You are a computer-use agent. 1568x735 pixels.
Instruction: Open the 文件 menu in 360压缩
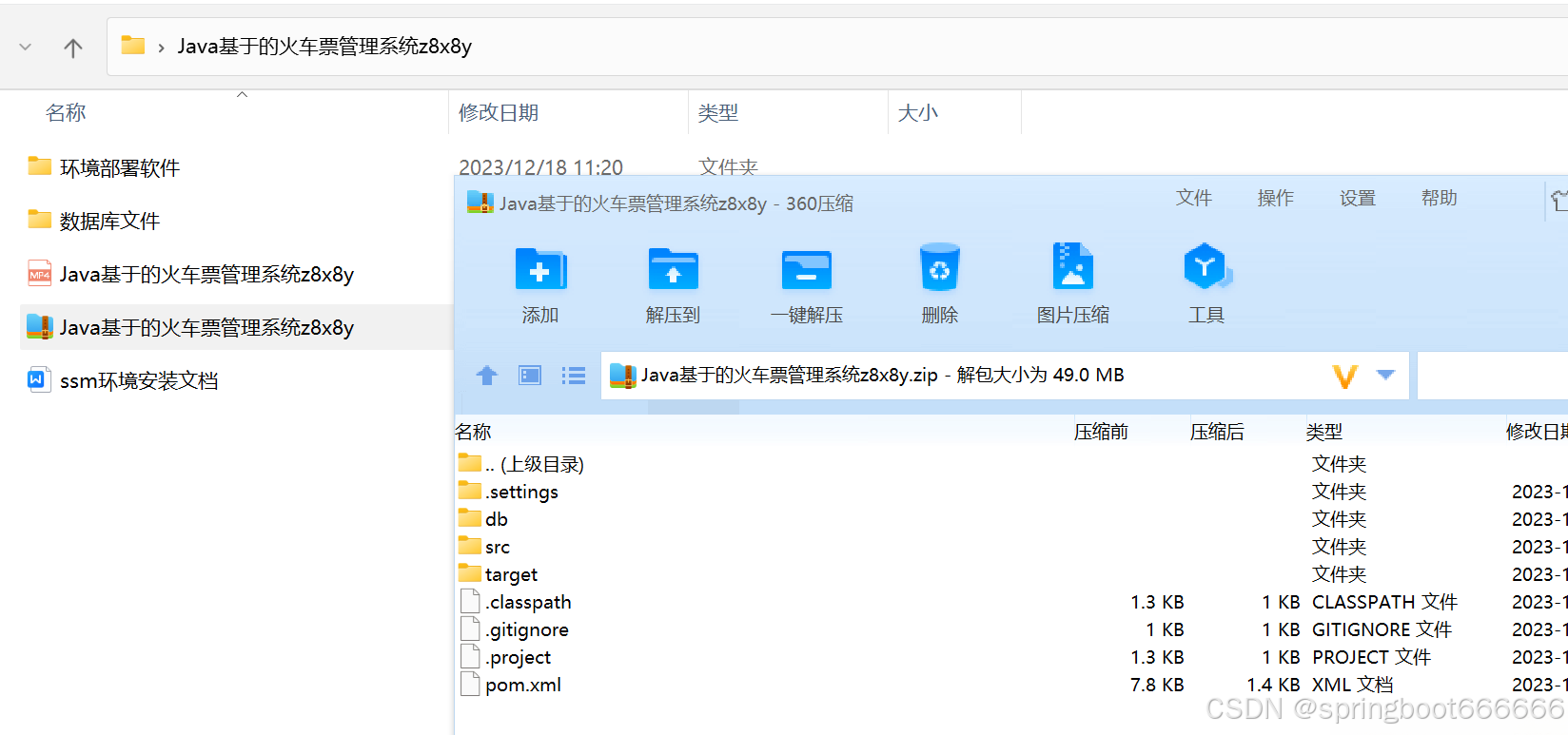coord(1194,198)
